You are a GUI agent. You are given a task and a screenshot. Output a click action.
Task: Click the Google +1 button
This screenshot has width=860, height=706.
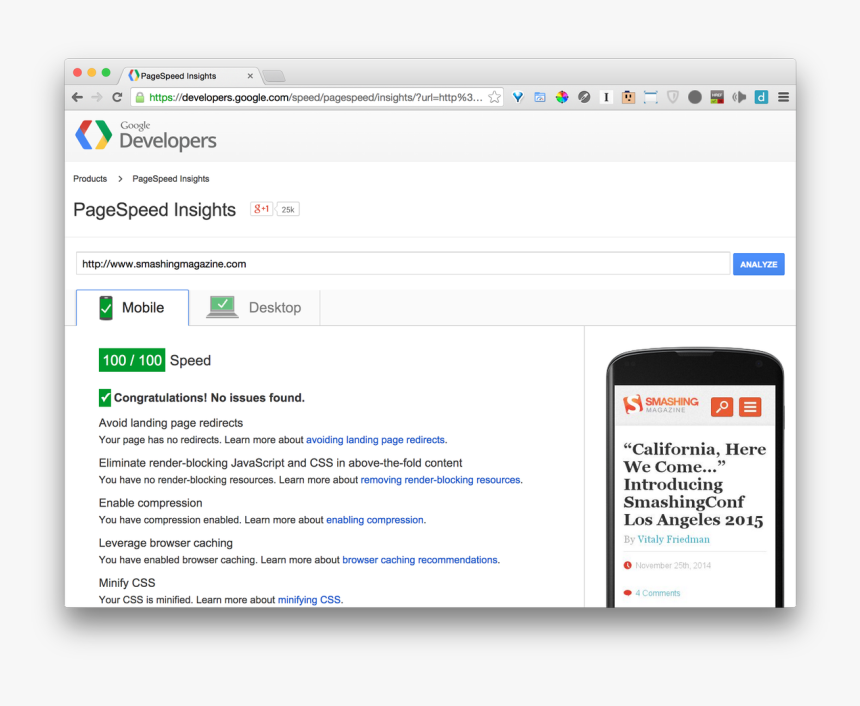(x=262, y=209)
